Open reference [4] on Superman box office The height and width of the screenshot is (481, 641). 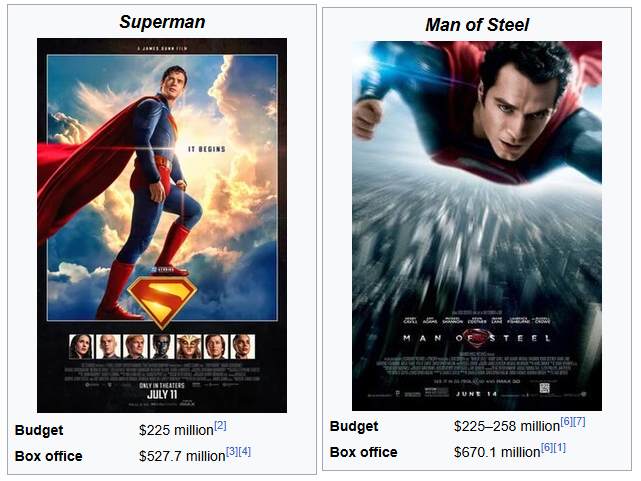click(x=244, y=452)
